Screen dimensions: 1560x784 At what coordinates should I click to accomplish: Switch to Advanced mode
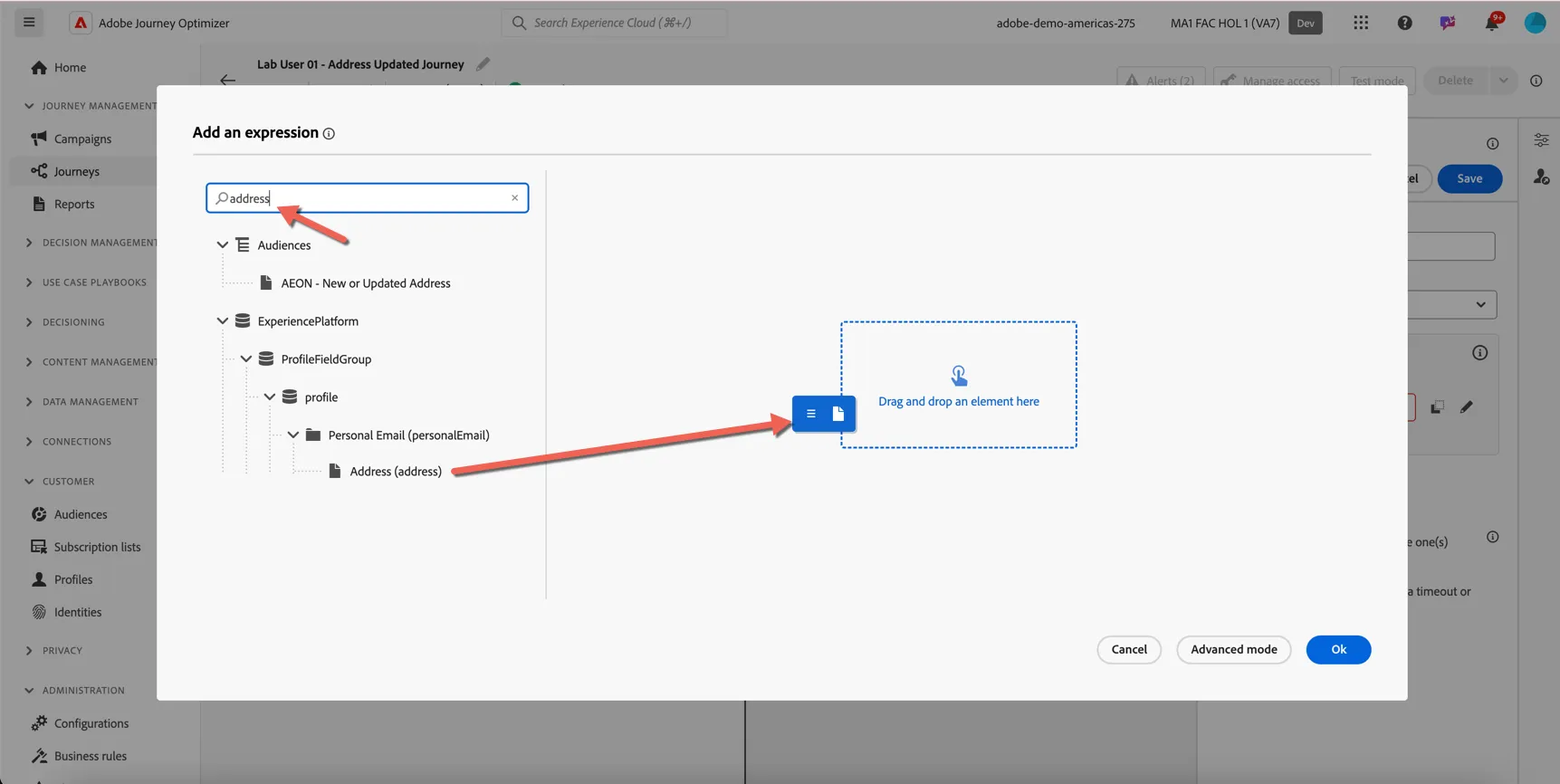pyautogui.click(x=1234, y=650)
